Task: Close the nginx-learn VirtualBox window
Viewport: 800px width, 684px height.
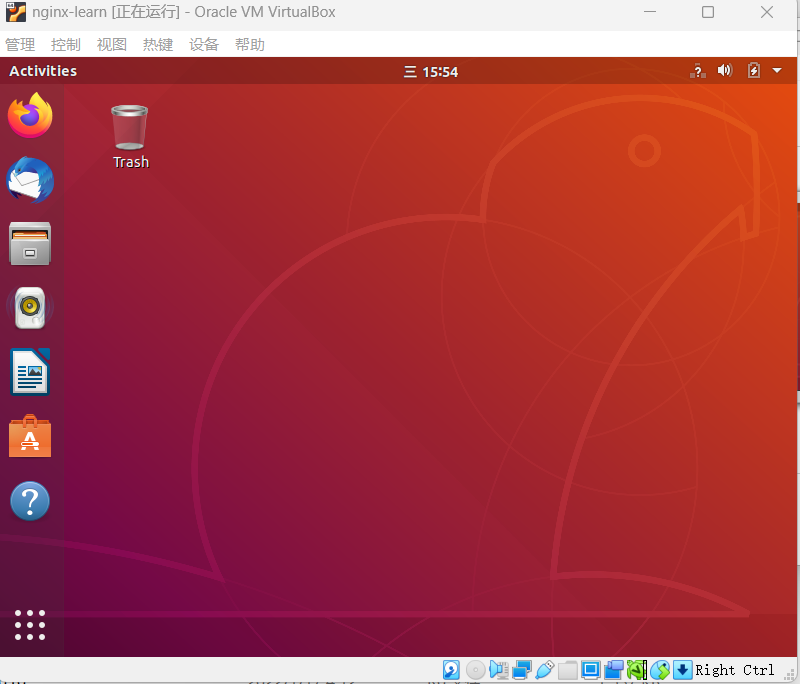Action: coord(767,12)
